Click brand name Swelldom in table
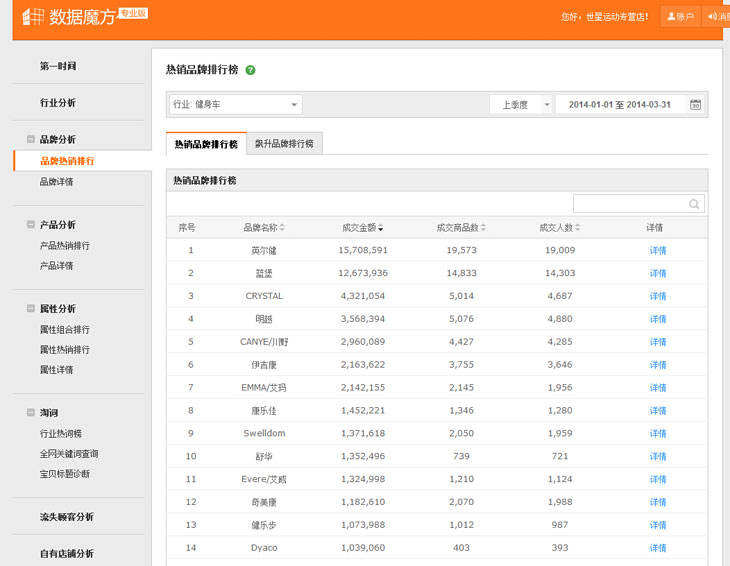Image resolution: width=730 pixels, height=566 pixels. click(264, 433)
